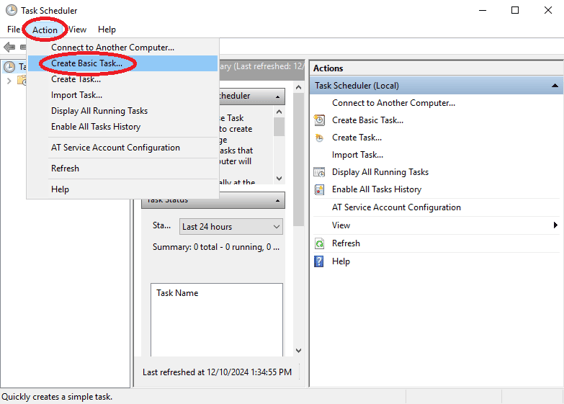564x404 pixels.
Task: Collapse the Task Scheduler (Local) actions section
Action: (x=555, y=86)
